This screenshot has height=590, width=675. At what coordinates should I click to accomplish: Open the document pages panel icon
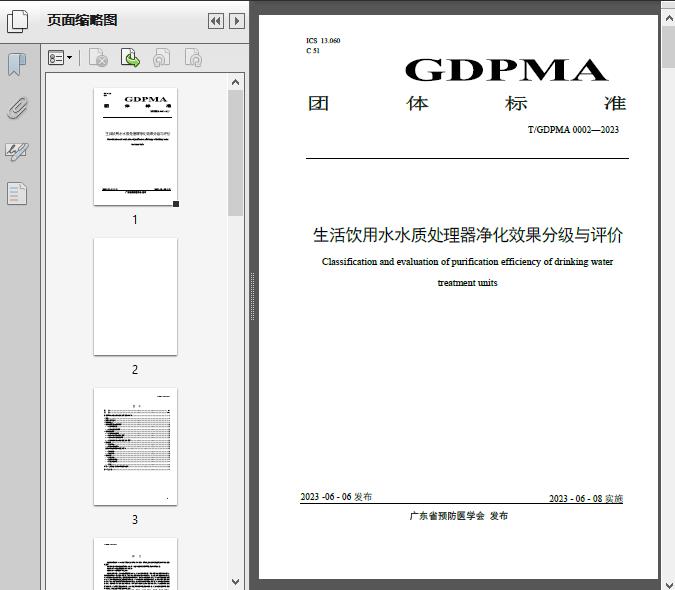tap(17, 194)
